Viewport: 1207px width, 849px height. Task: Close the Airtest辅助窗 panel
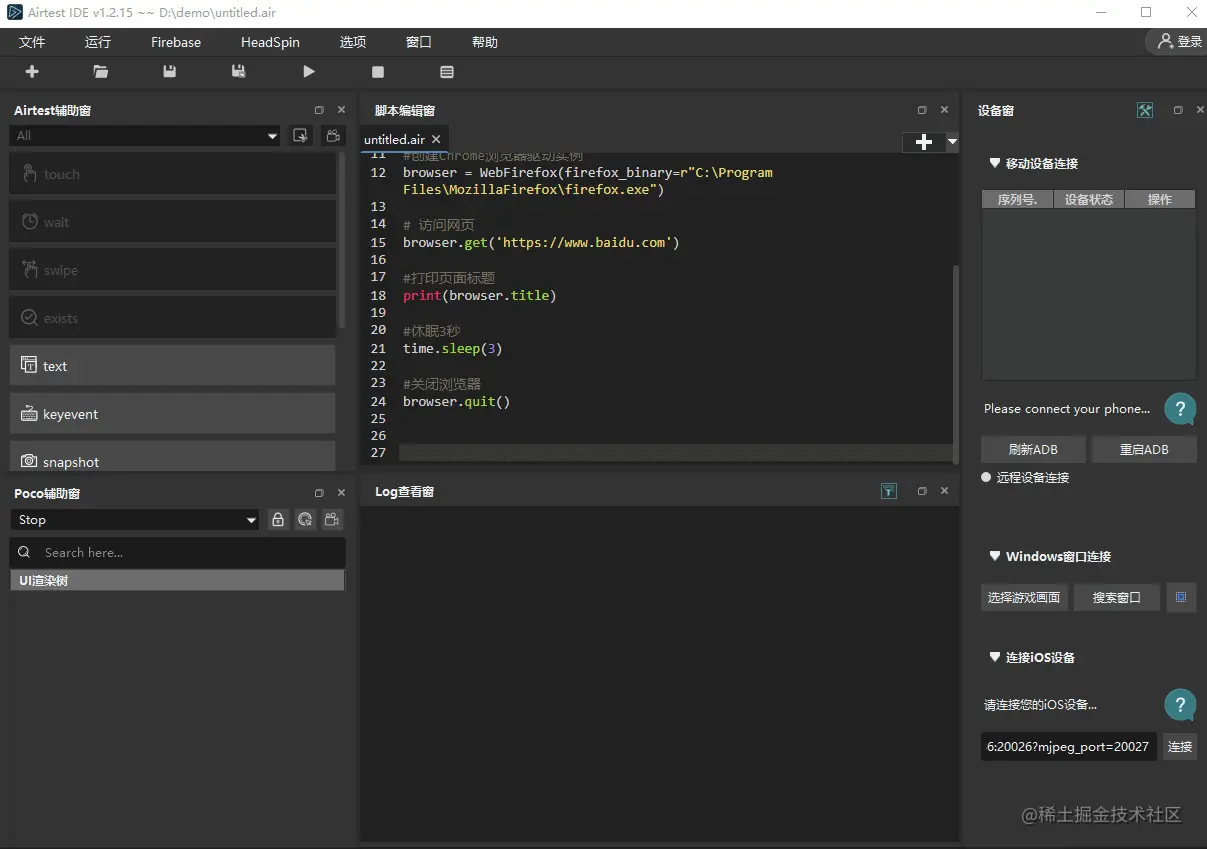click(x=341, y=110)
